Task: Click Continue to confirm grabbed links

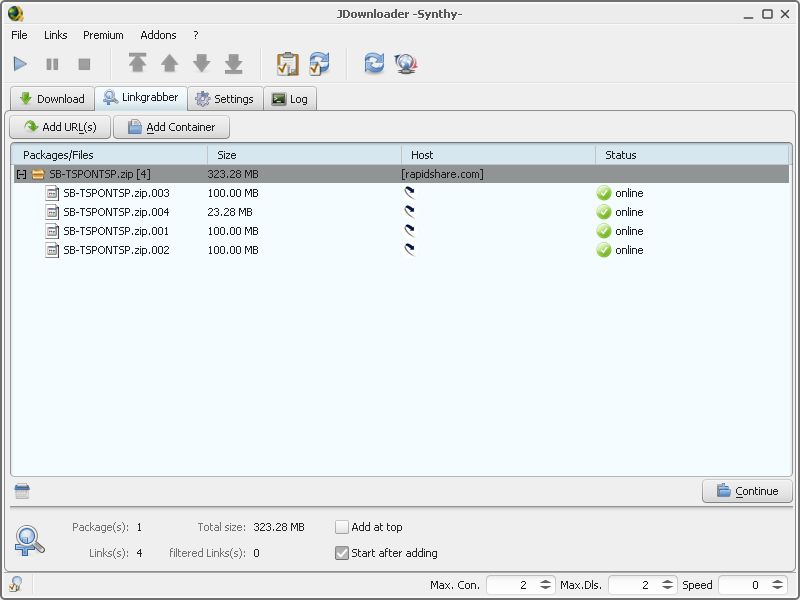Action: tap(747, 491)
